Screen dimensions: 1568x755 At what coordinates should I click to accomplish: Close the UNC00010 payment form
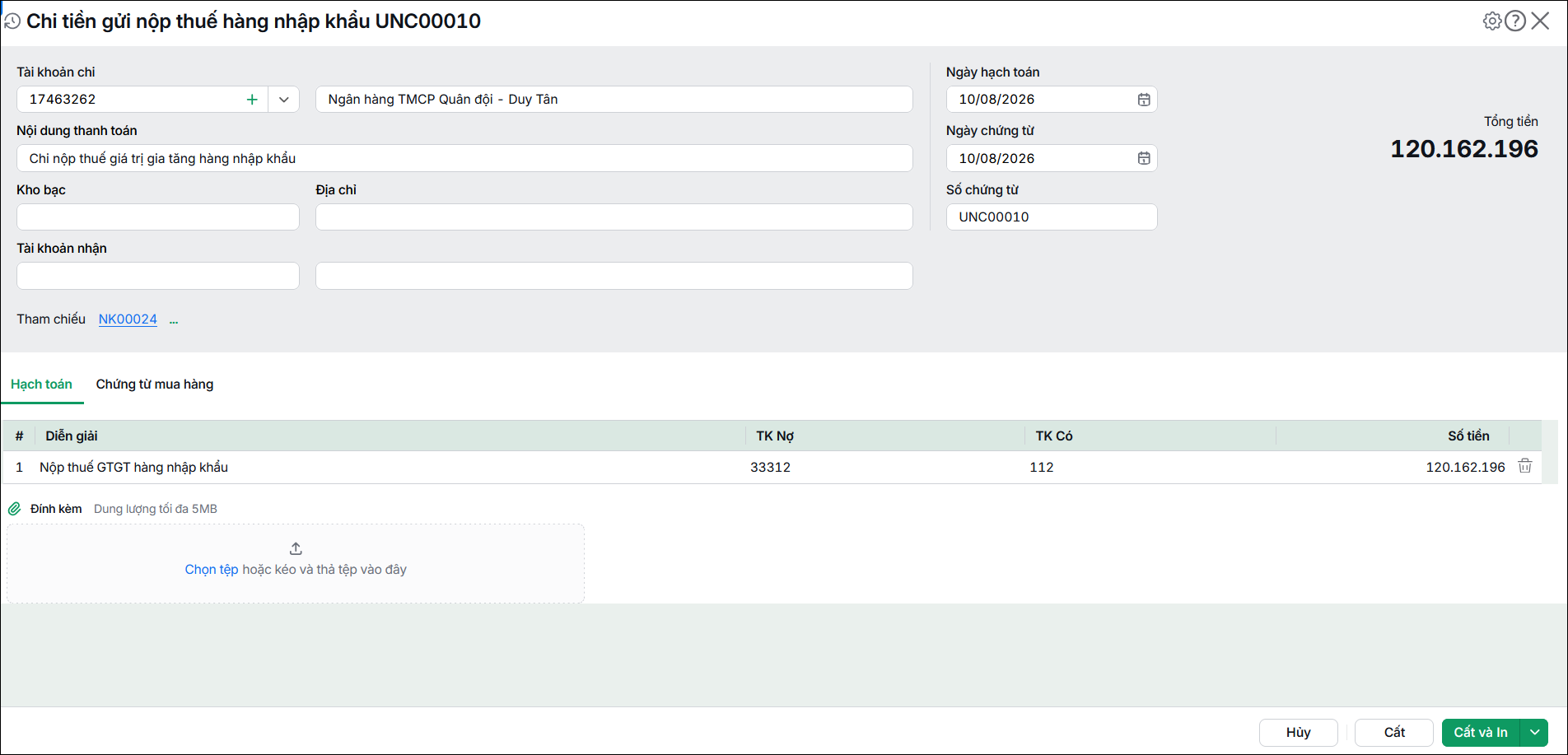click(1541, 21)
